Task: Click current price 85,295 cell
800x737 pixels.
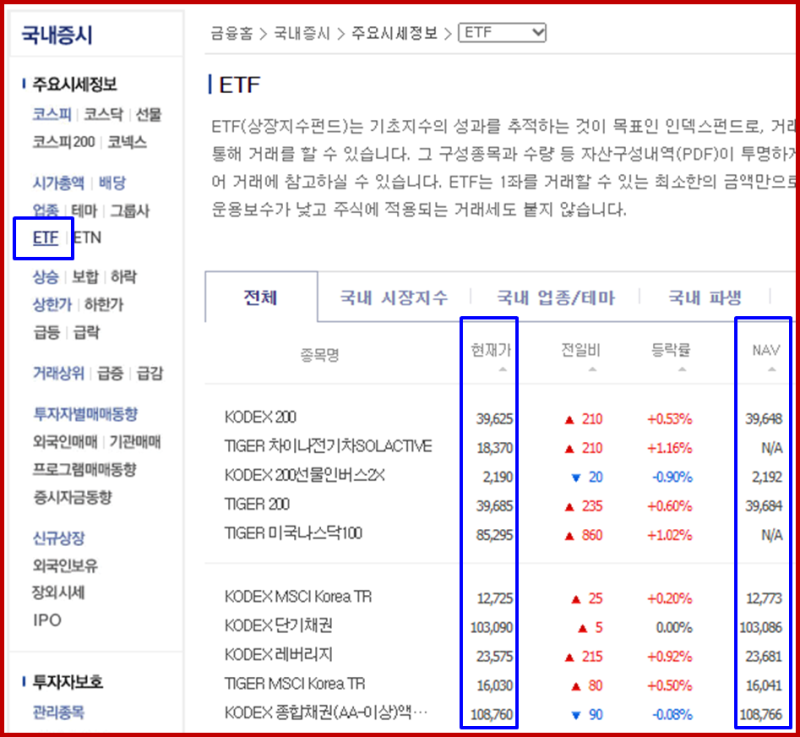Action: pyautogui.click(x=494, y=535)
